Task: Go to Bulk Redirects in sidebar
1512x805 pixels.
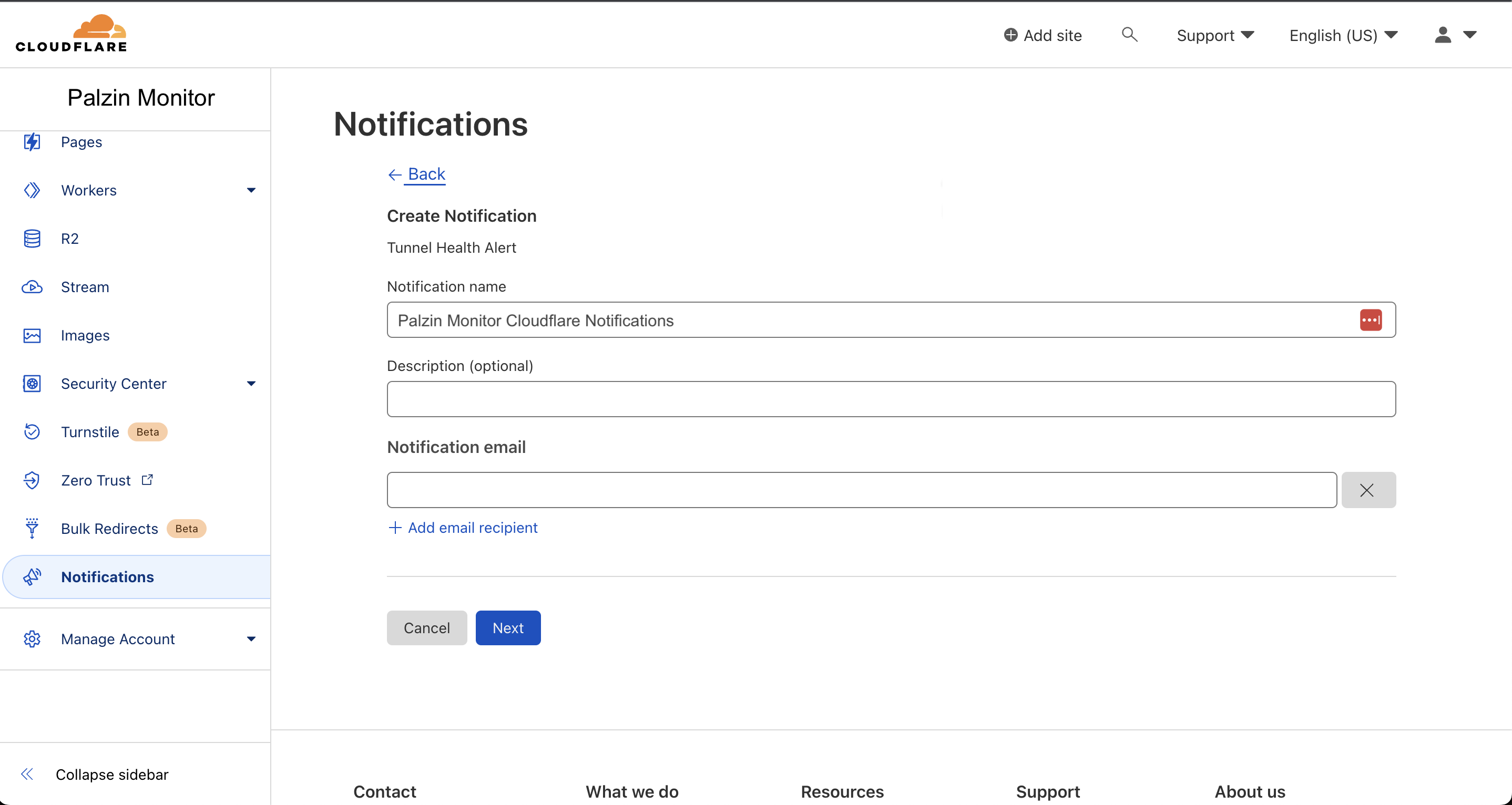Action: [x=110, y=529]
